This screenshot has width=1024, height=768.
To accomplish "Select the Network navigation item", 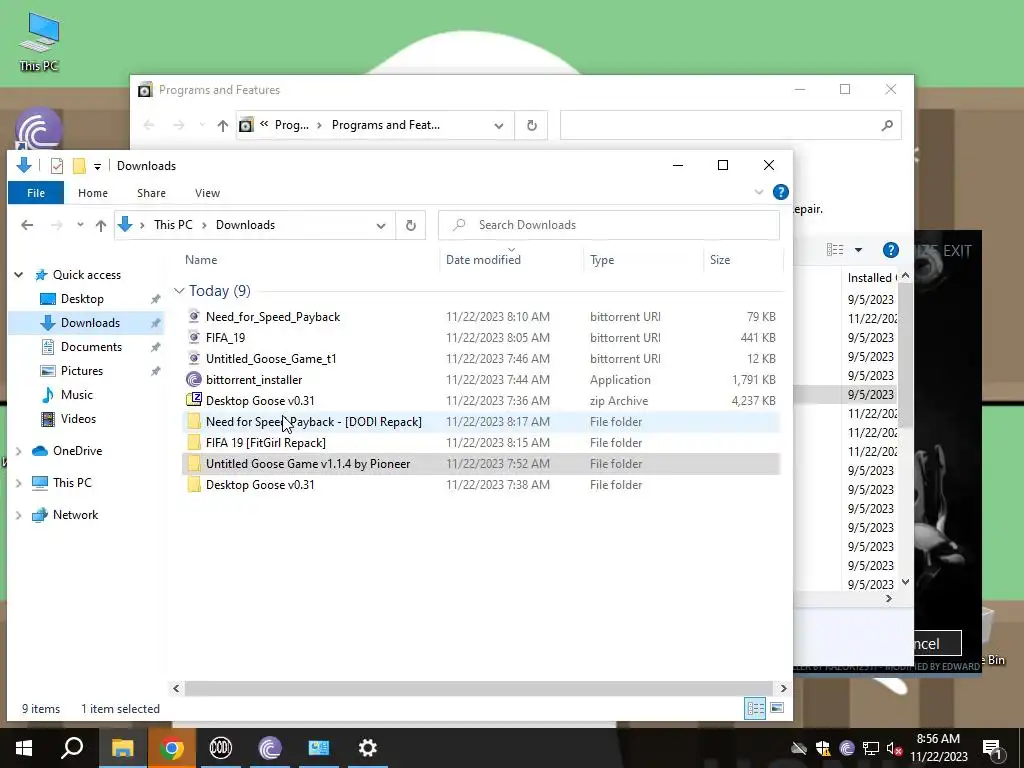I will [x=75, y=515].
